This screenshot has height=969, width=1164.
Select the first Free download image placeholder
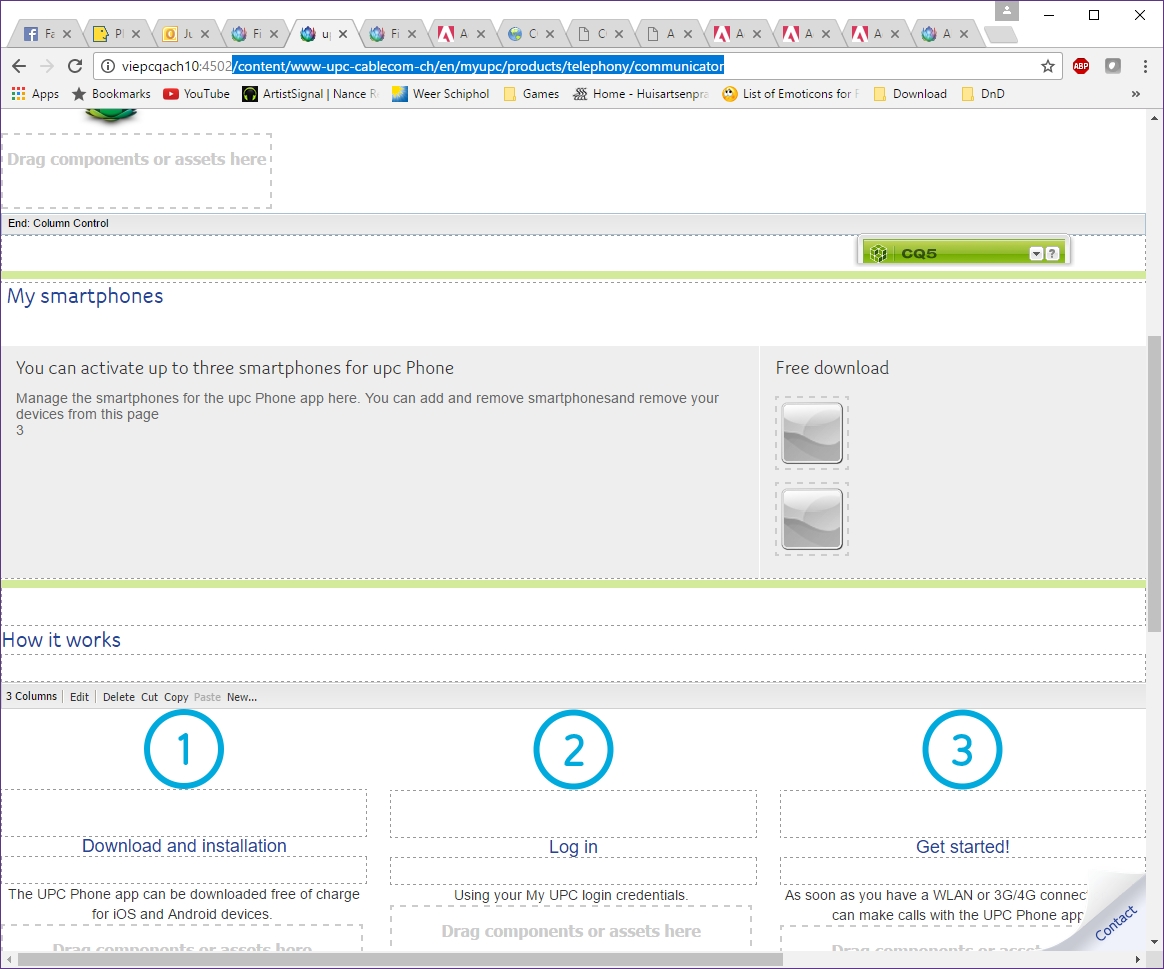[x=812, y=433]
